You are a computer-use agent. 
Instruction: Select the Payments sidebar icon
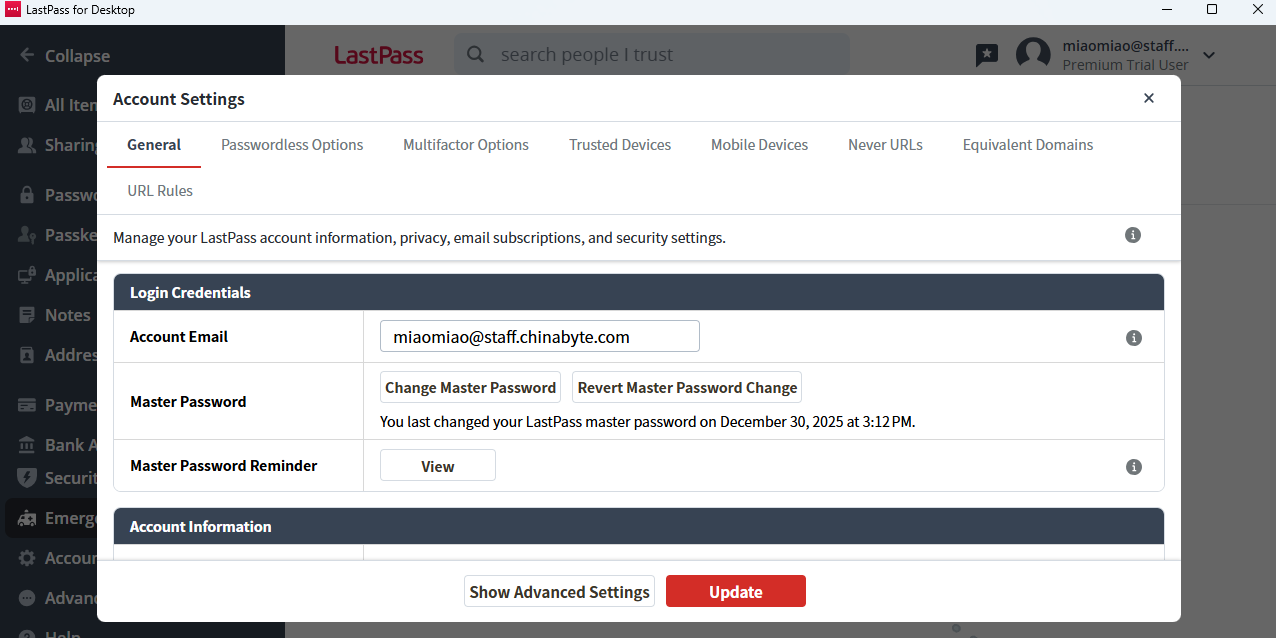pyautogui.click(x=25, y=404)
